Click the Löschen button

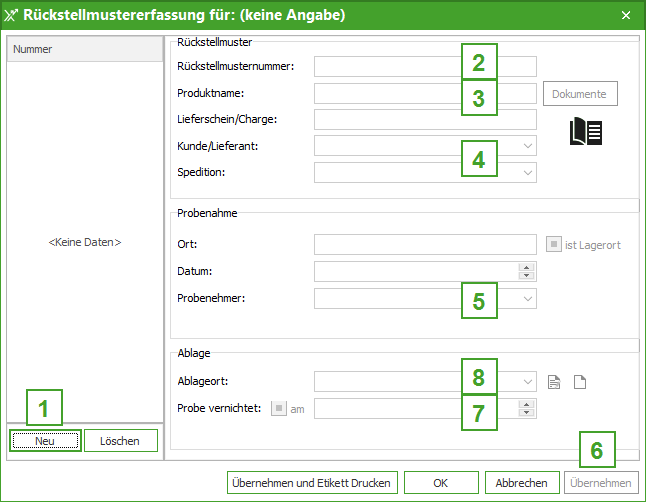pos(120,440)
